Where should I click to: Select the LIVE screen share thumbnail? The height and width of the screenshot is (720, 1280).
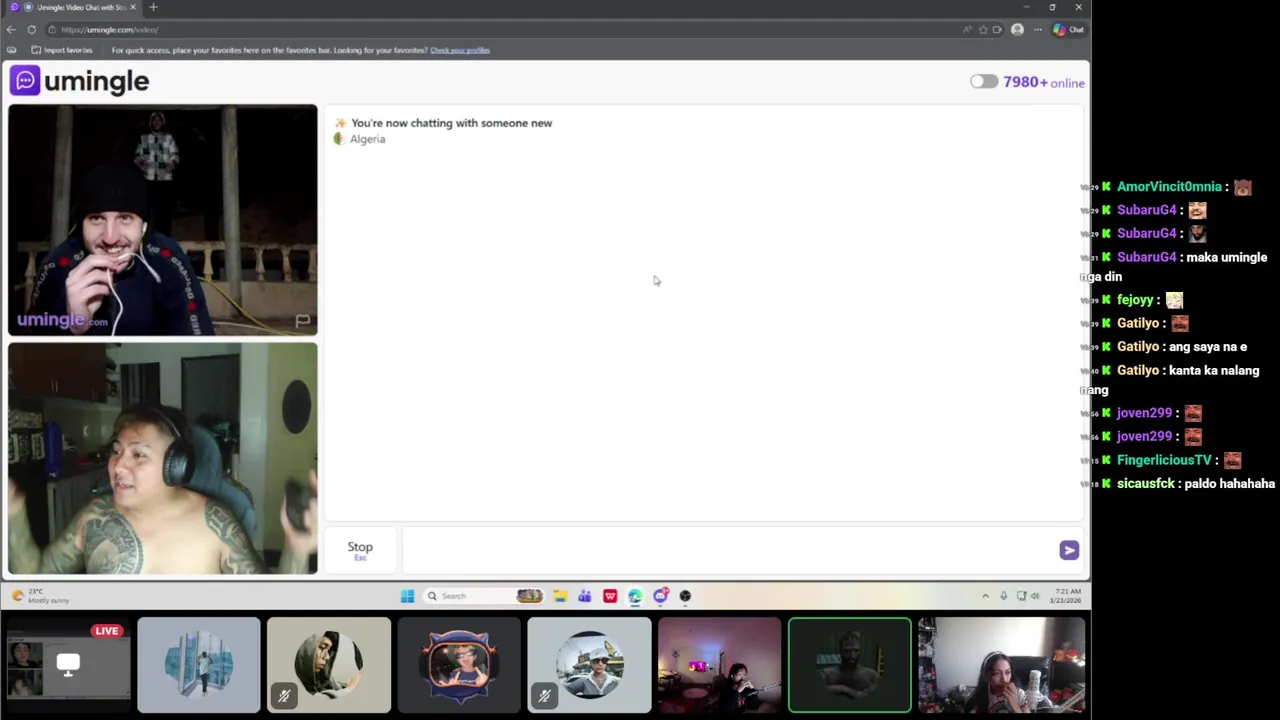(68, 665)
